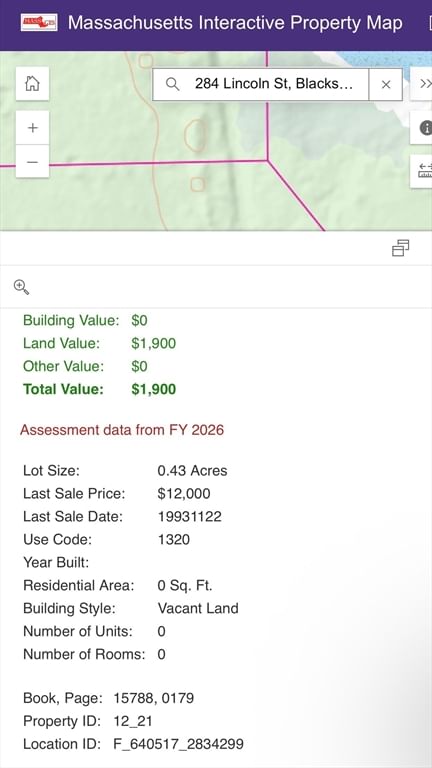Viewport: 432px width, 768px height.
Task: Click the dock popup window icon
Action: [x=400, y=248]
